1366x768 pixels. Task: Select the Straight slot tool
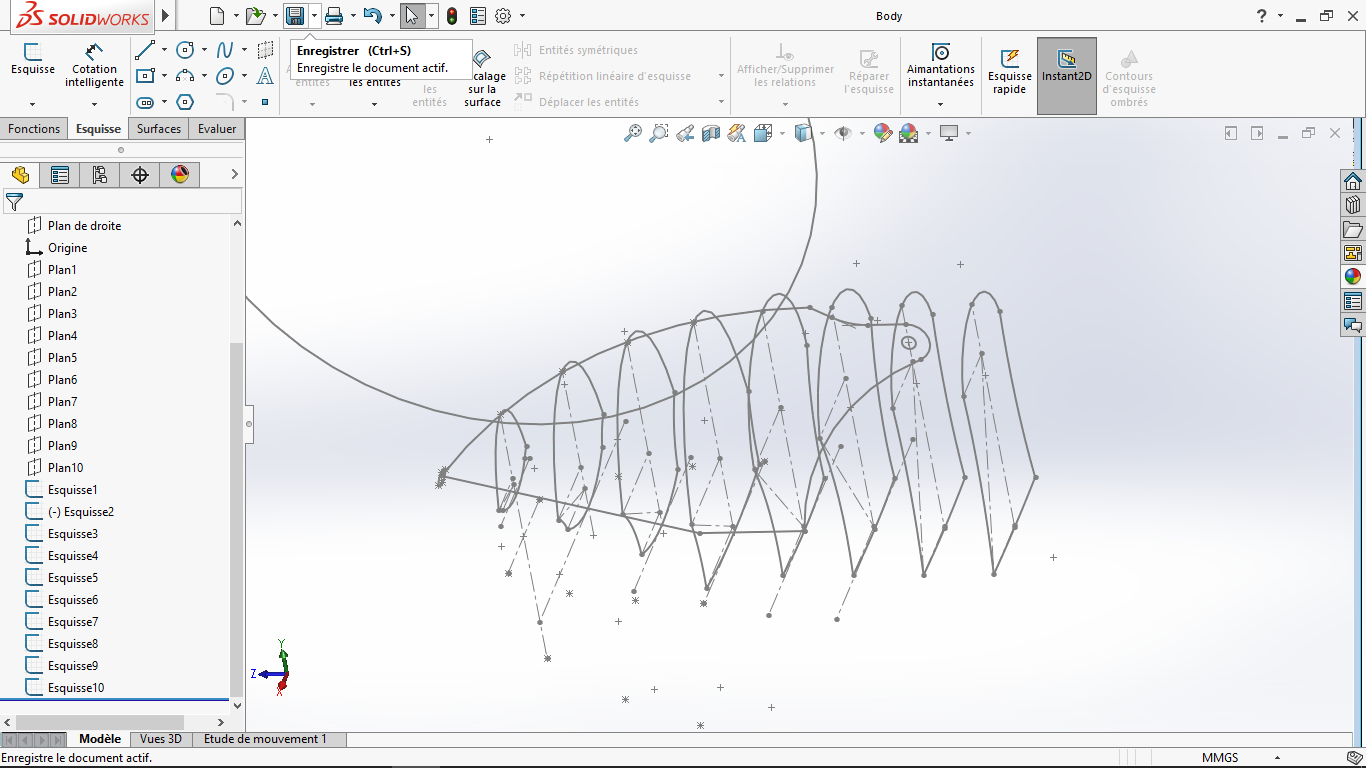tap(145, 102)
